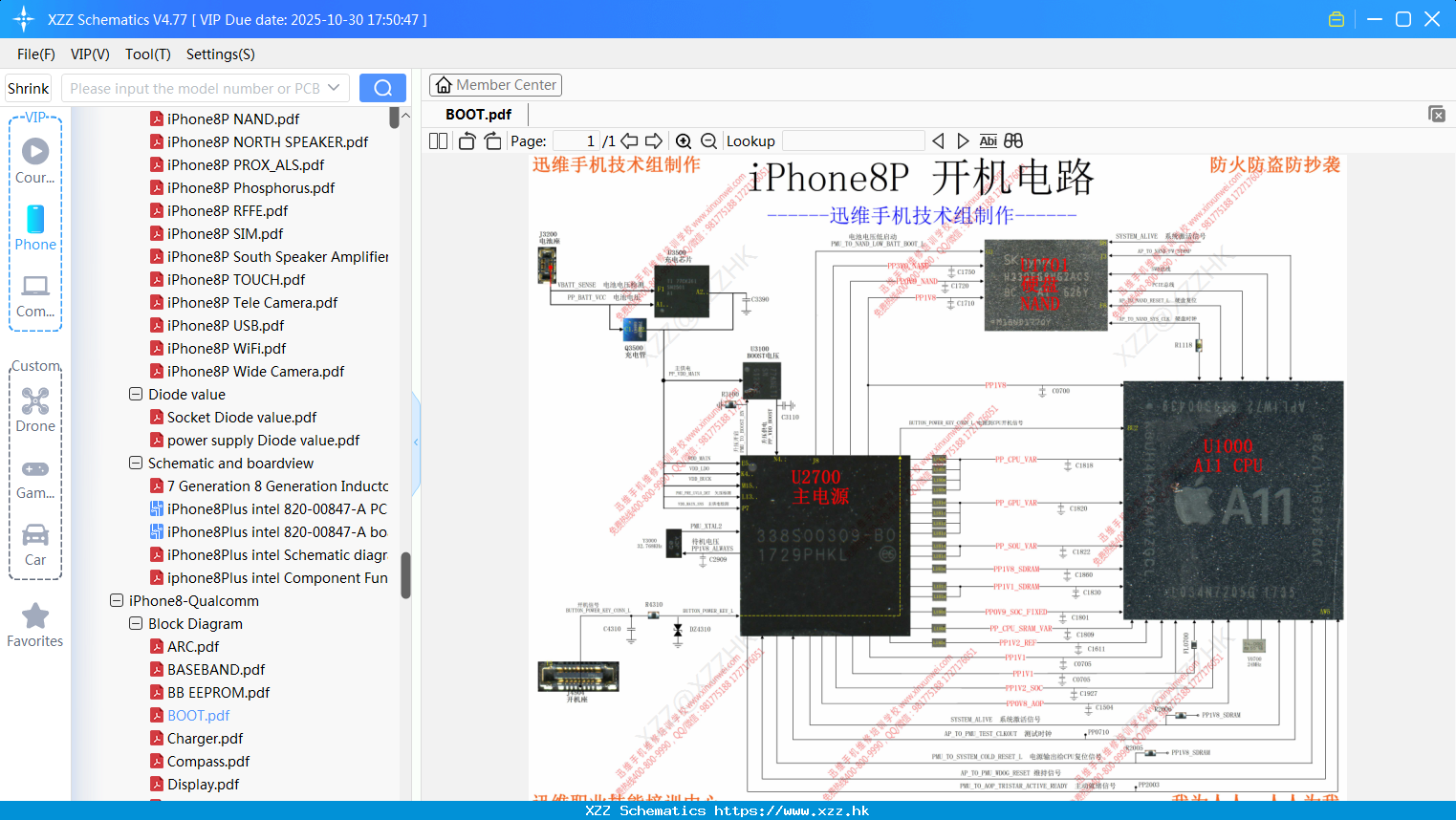The width and height of the screenshot is (1456, 820).
Task: Click the file tree vertical scrollbar thumb
Action: pyautogui.click(x=405, y=575)
